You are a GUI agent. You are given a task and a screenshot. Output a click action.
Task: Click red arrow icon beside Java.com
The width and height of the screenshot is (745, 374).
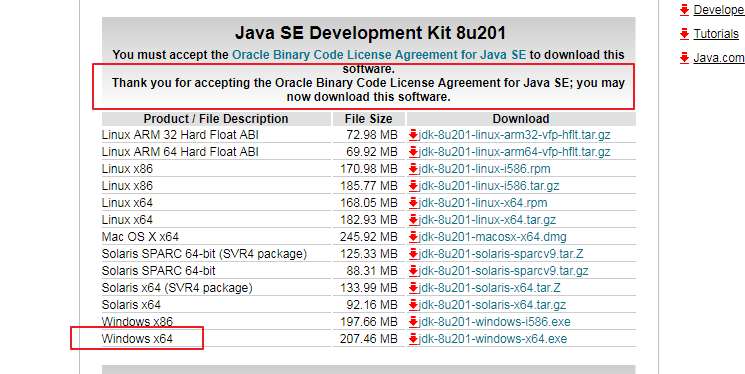tap(684, 58)
